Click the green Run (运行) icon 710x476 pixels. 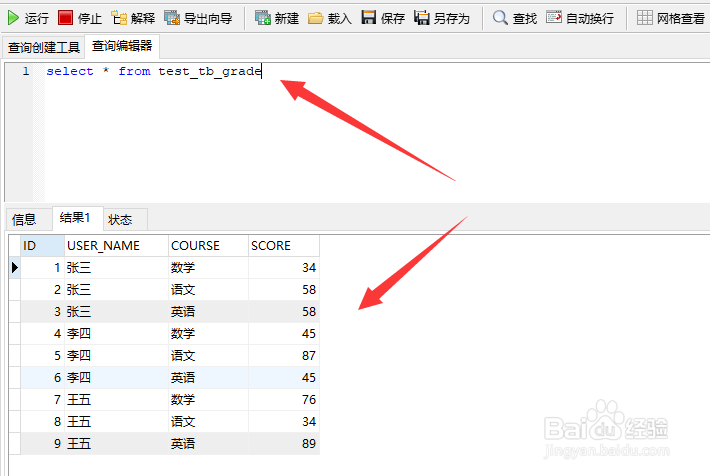(13, 18)
